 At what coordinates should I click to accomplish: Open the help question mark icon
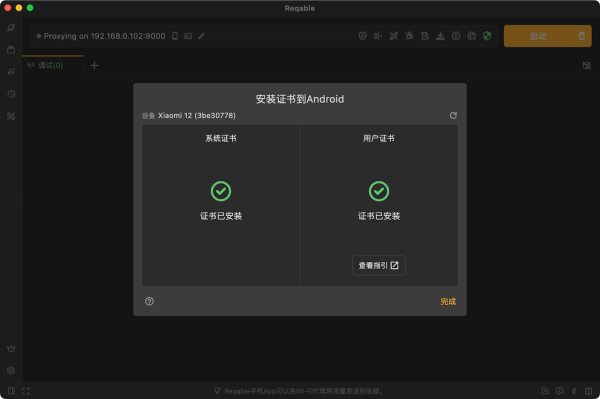click(x=150, y=301)
